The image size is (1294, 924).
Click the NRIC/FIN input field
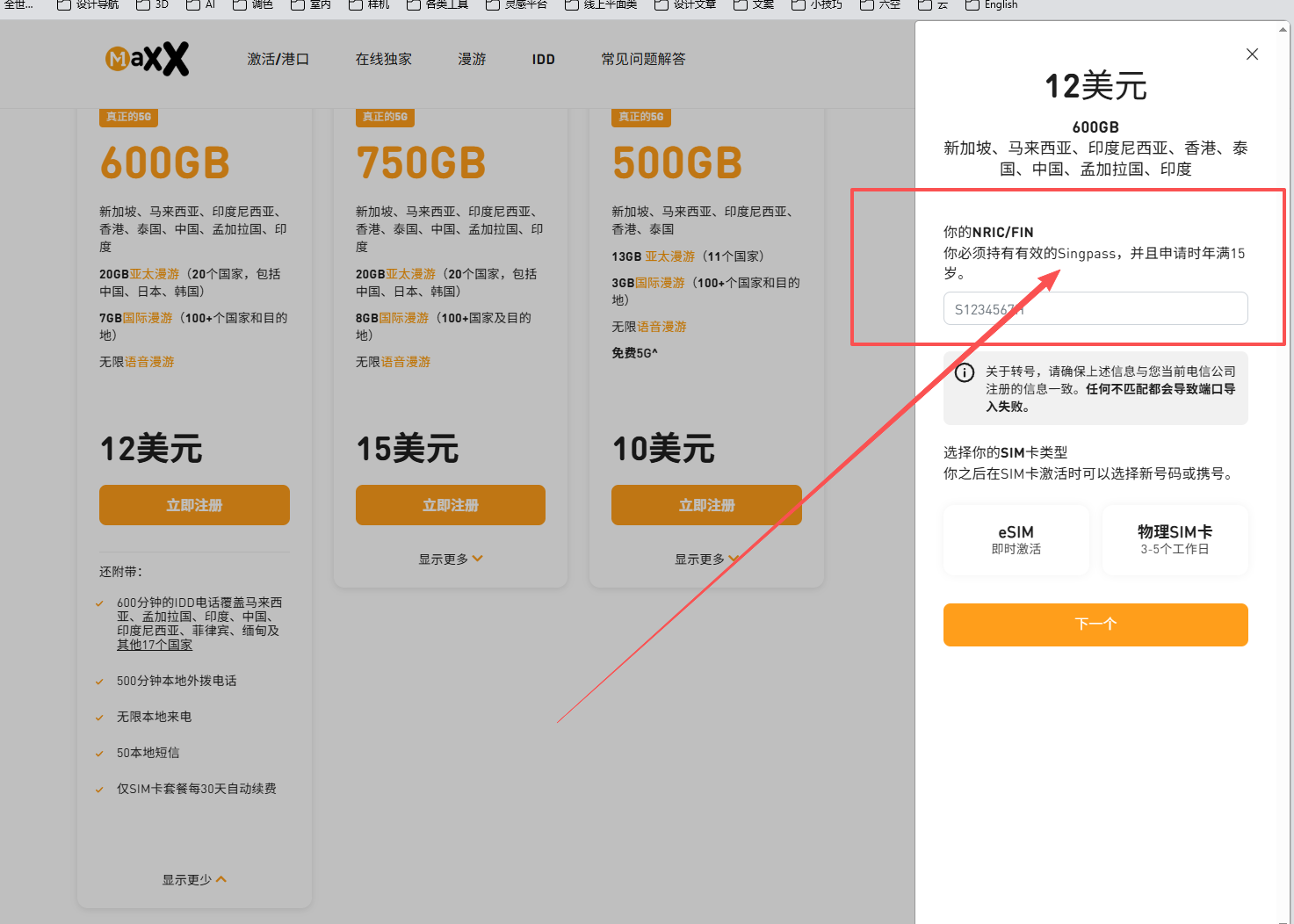click(x=1095, y=308)
